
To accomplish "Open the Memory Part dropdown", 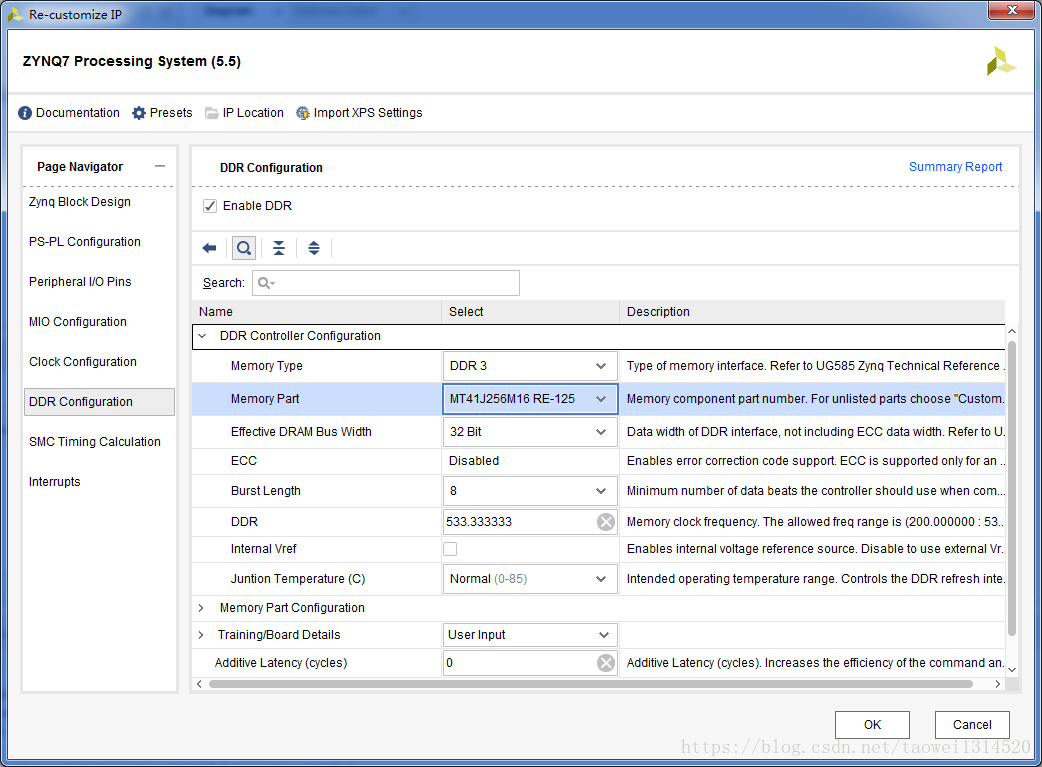I will coord(601,399).
